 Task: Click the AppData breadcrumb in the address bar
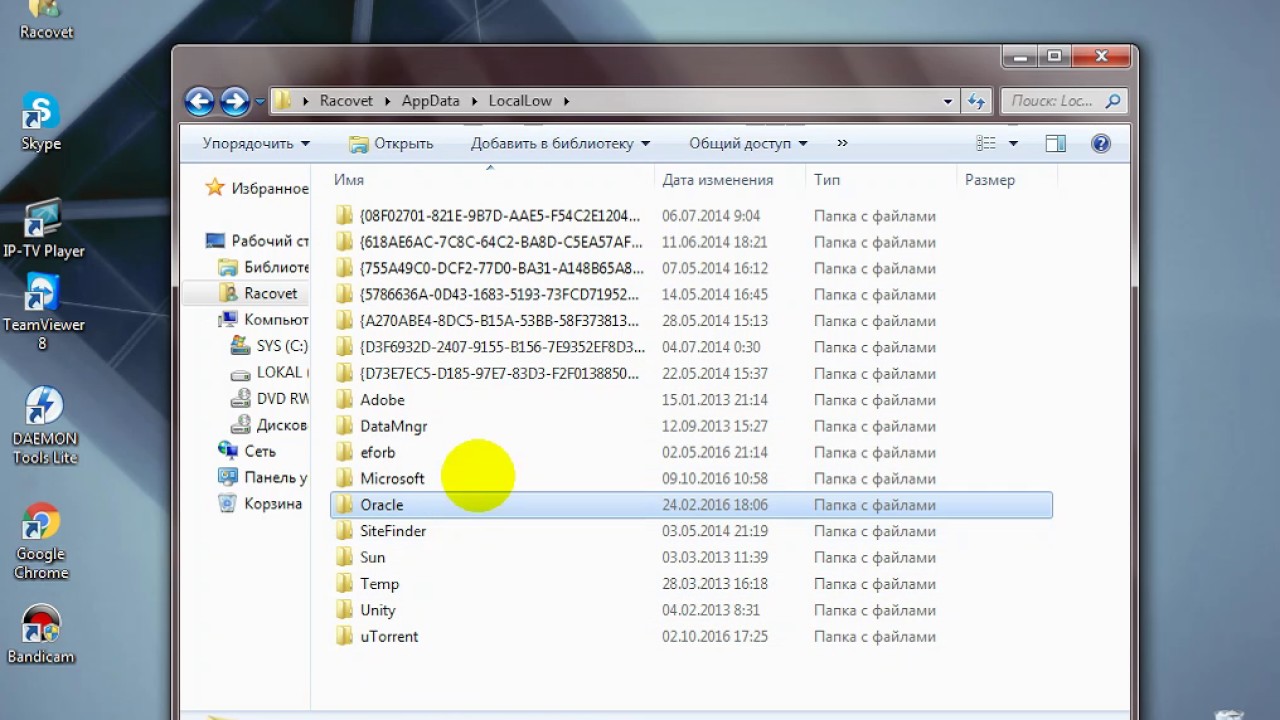[431, 101]
